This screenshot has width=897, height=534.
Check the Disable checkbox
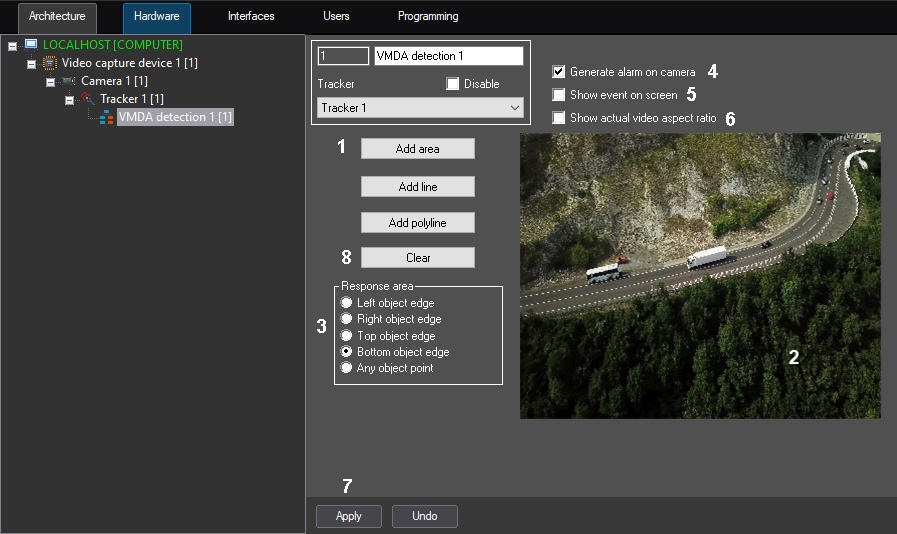coord(453,84)
